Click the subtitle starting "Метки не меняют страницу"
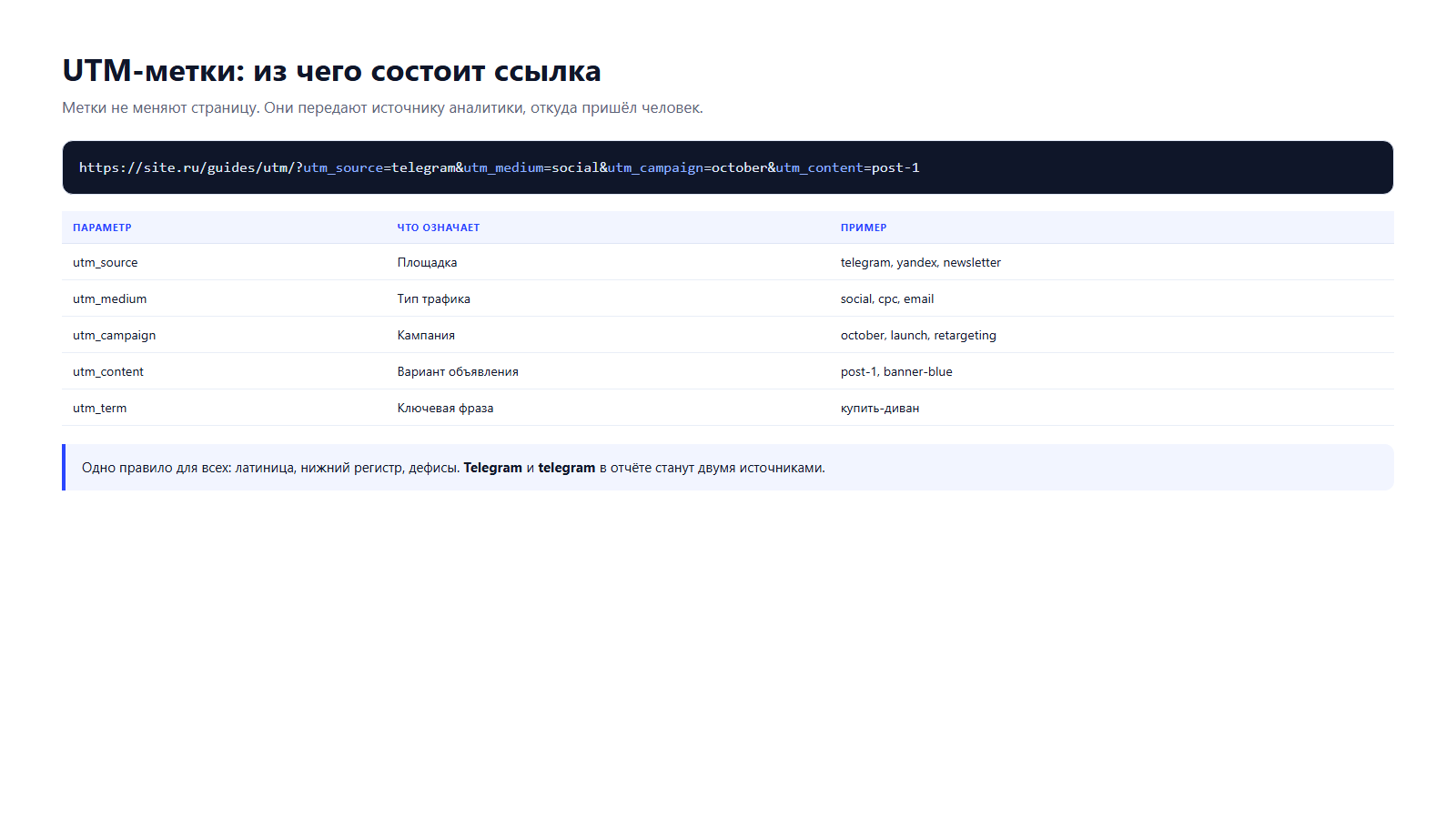Image resolution: width=1456 pixels, height=819 pixels. (382, 107)
